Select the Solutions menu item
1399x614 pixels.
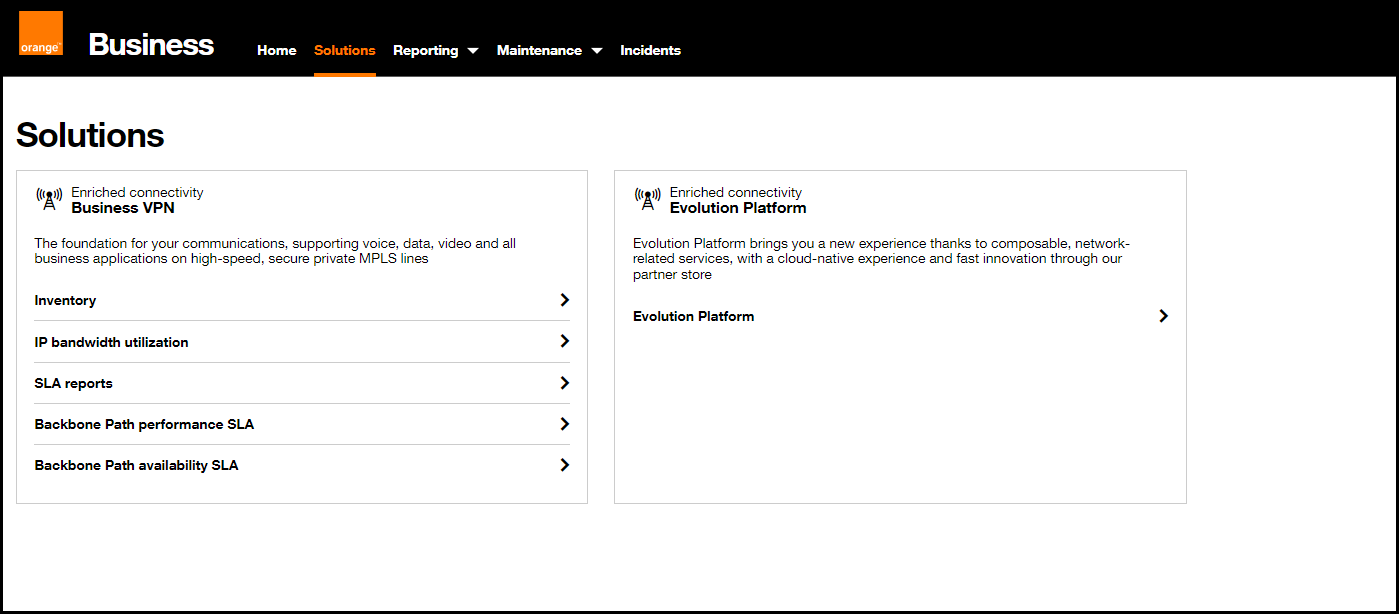(x=345, y=50)
